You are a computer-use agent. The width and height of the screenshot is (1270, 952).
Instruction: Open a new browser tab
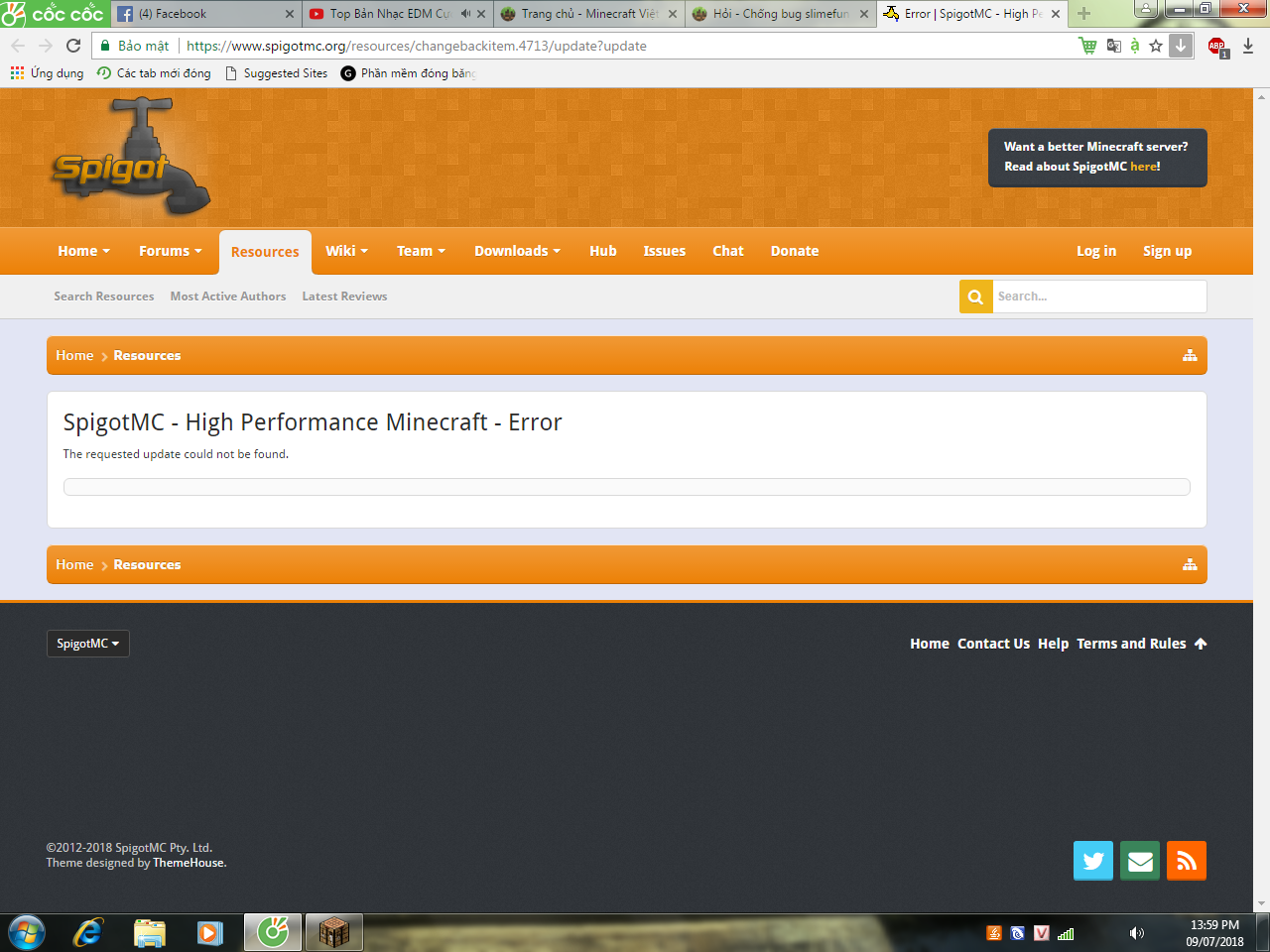(1083, 14)
